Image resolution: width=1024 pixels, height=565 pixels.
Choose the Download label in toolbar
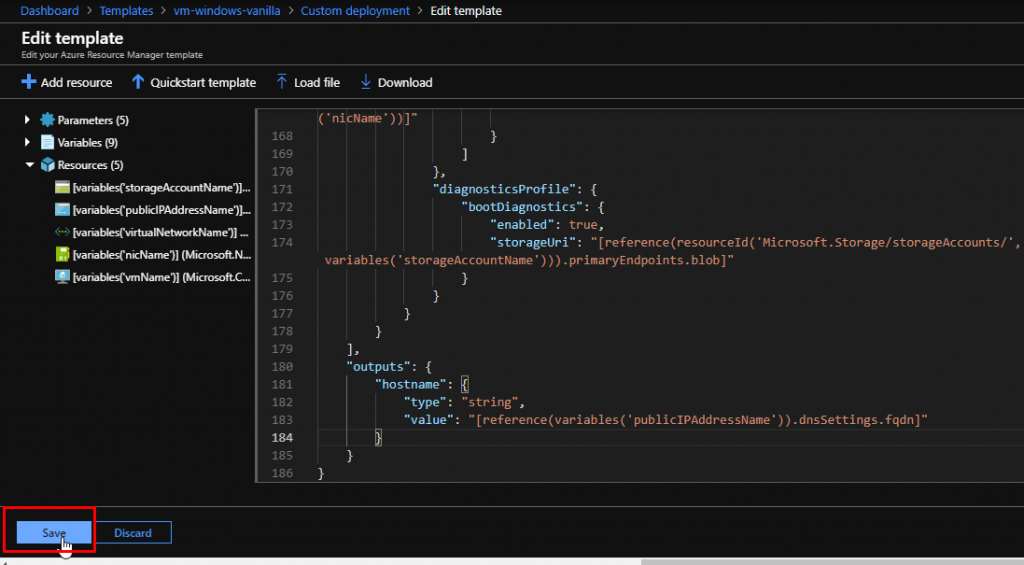coord(405,82)
